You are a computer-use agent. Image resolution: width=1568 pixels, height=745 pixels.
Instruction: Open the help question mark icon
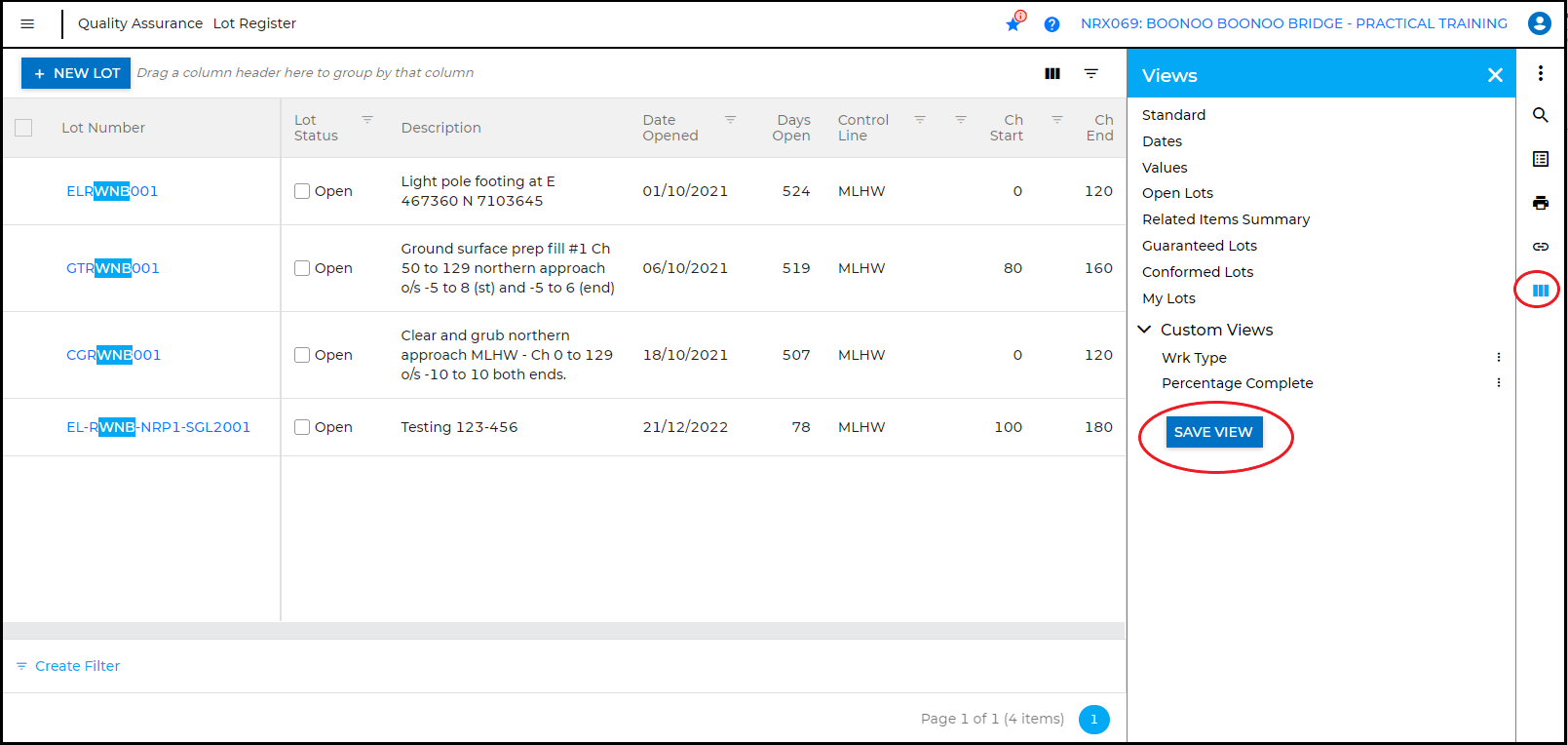click(x=1052, y=24)
